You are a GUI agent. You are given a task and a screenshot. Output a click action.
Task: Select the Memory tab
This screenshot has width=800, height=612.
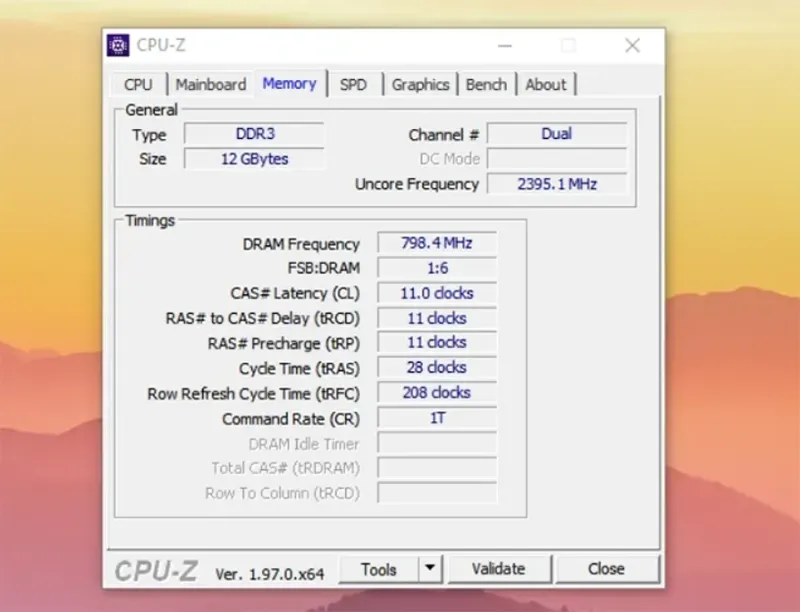pos(289,83)
